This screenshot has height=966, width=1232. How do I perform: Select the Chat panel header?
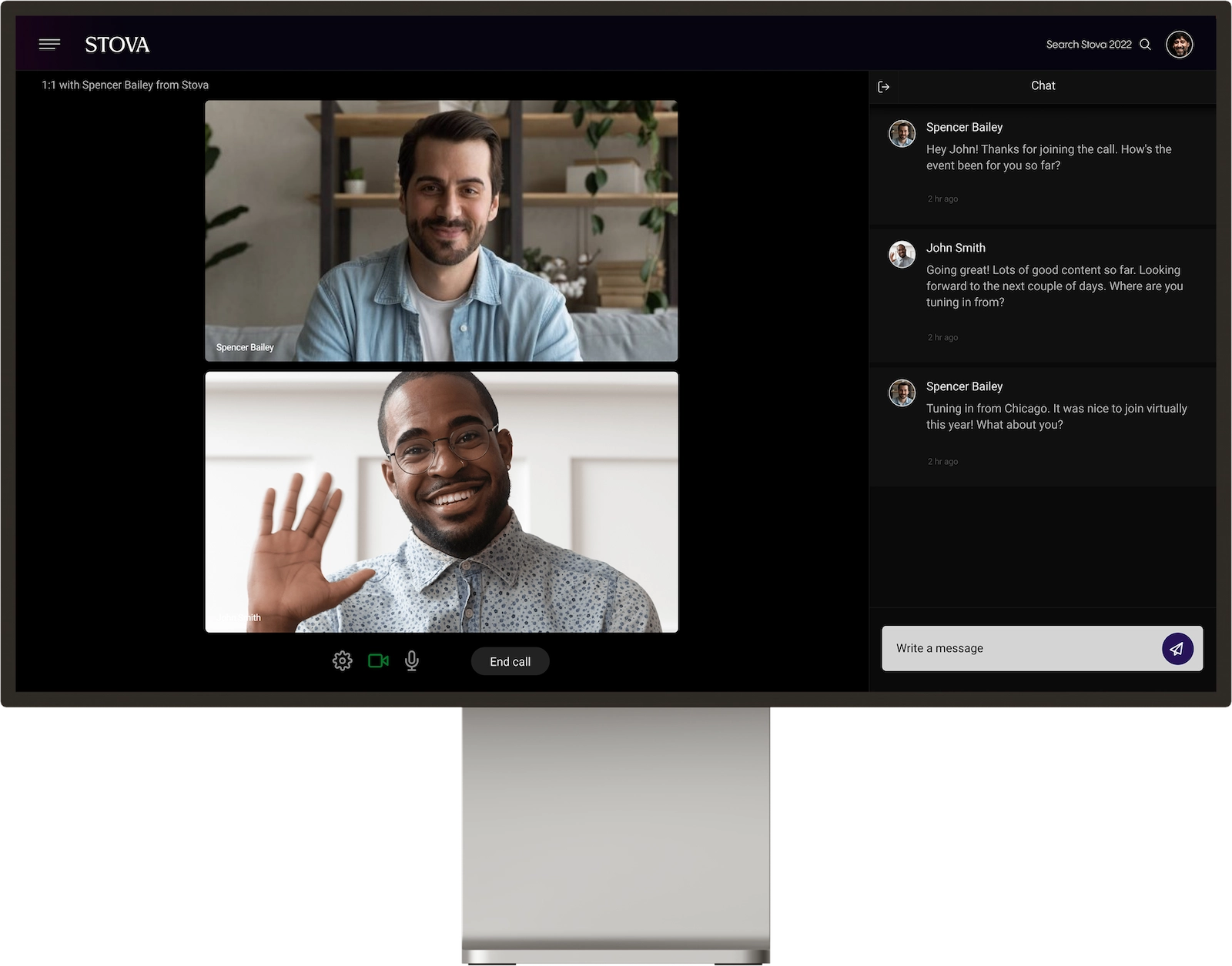[1043, 85]
